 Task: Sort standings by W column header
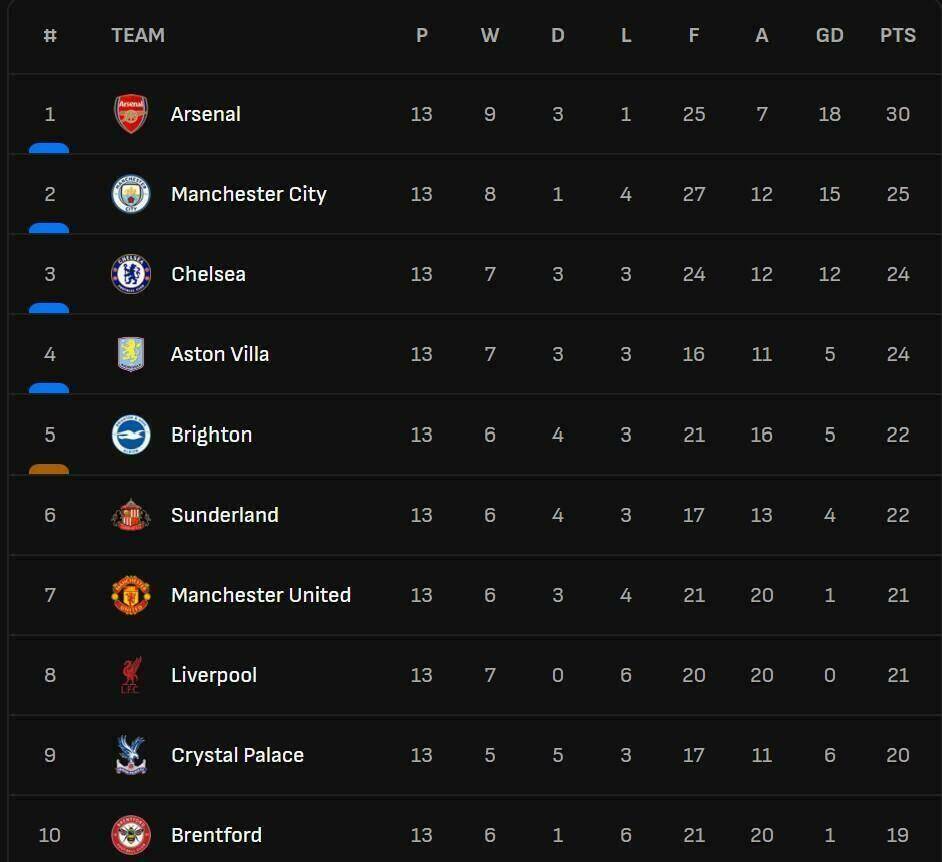pyautogui.click(x=490, y=35)
